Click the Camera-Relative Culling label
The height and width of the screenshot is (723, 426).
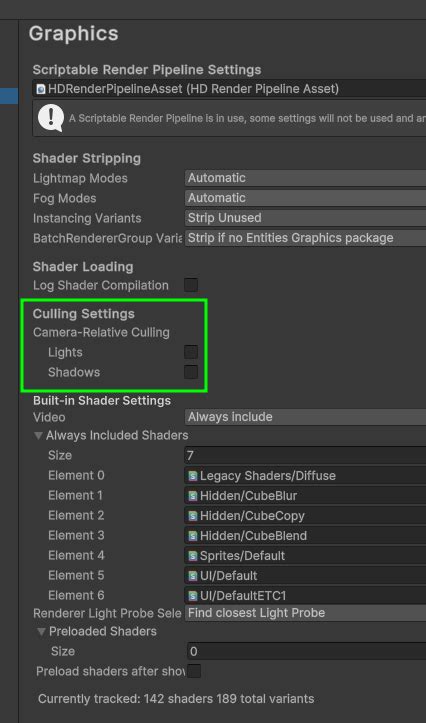[101, 332]
